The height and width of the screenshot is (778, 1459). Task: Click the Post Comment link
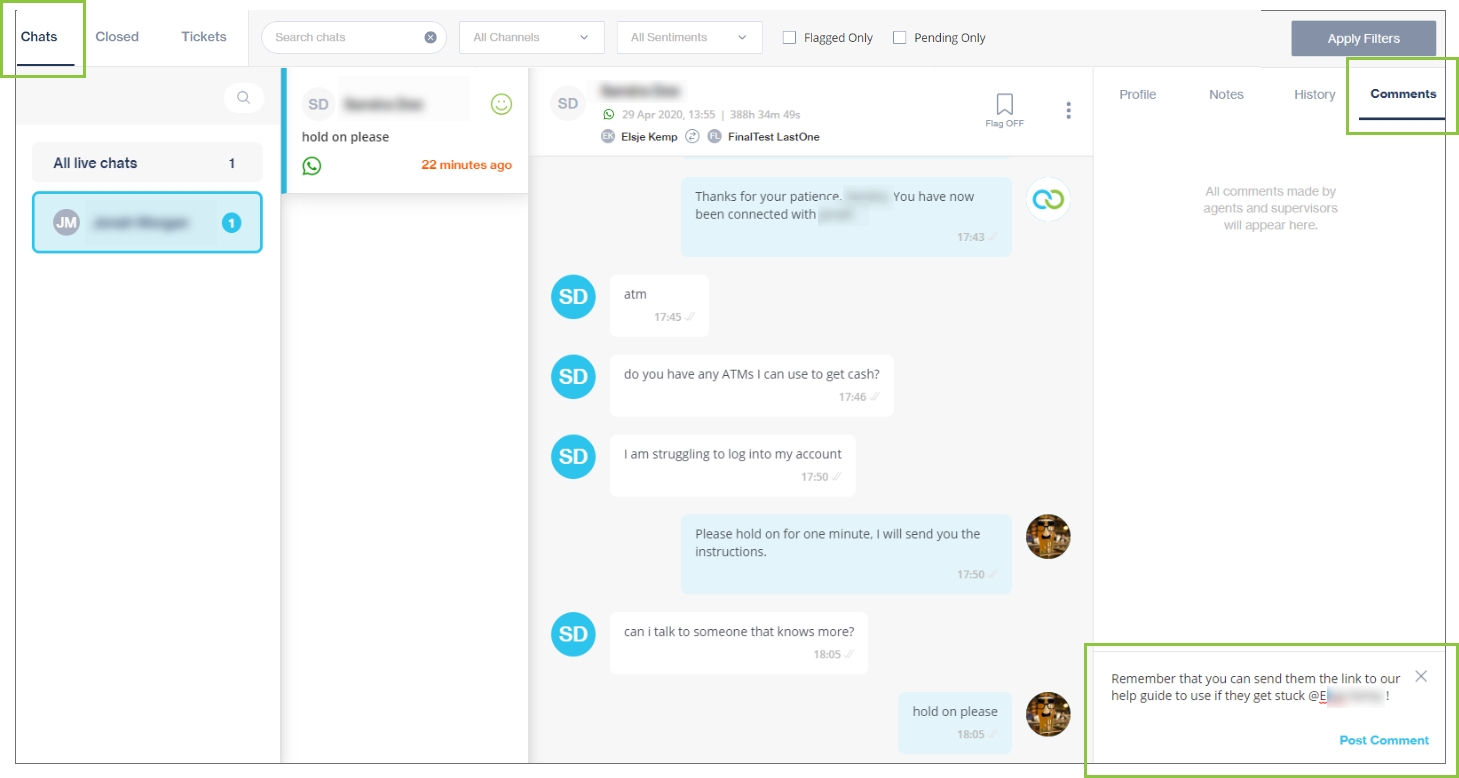1384,741
